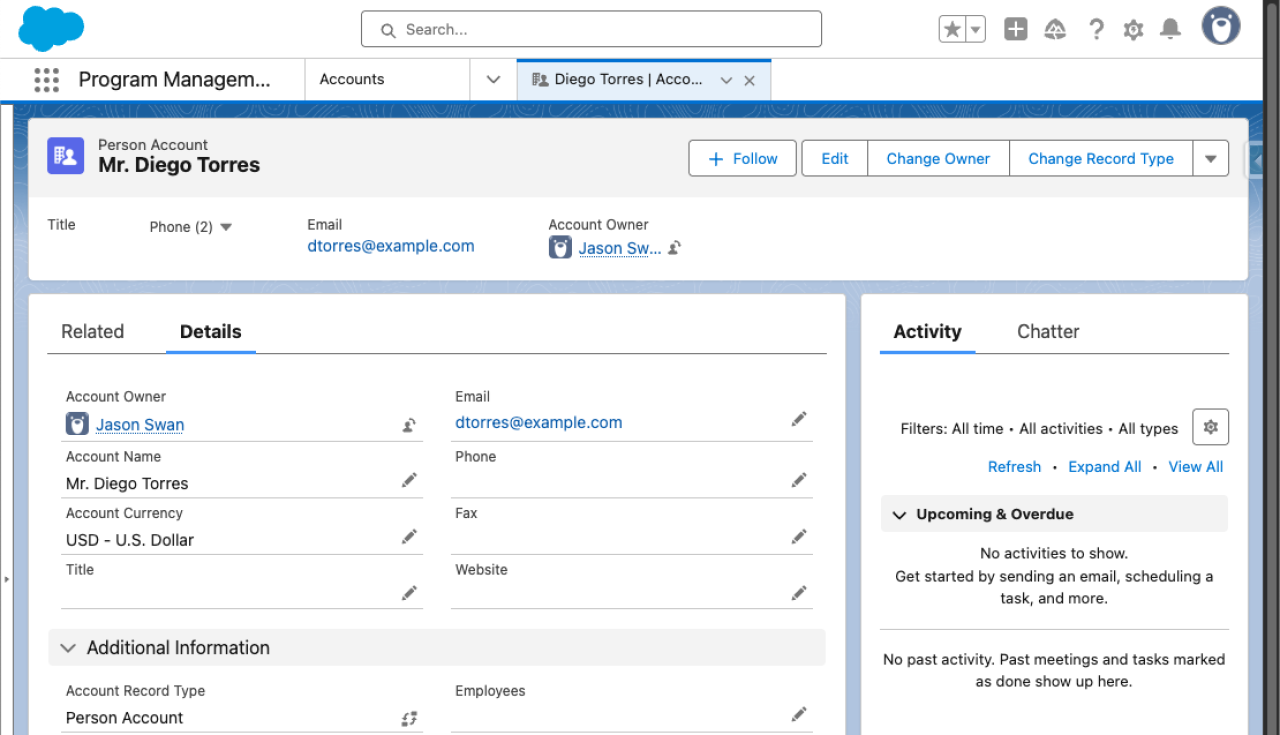Click the change owner icon beside Jason Swan
Screen dimensions: 1280x735
pyautogui.click(x=408, y=424)
